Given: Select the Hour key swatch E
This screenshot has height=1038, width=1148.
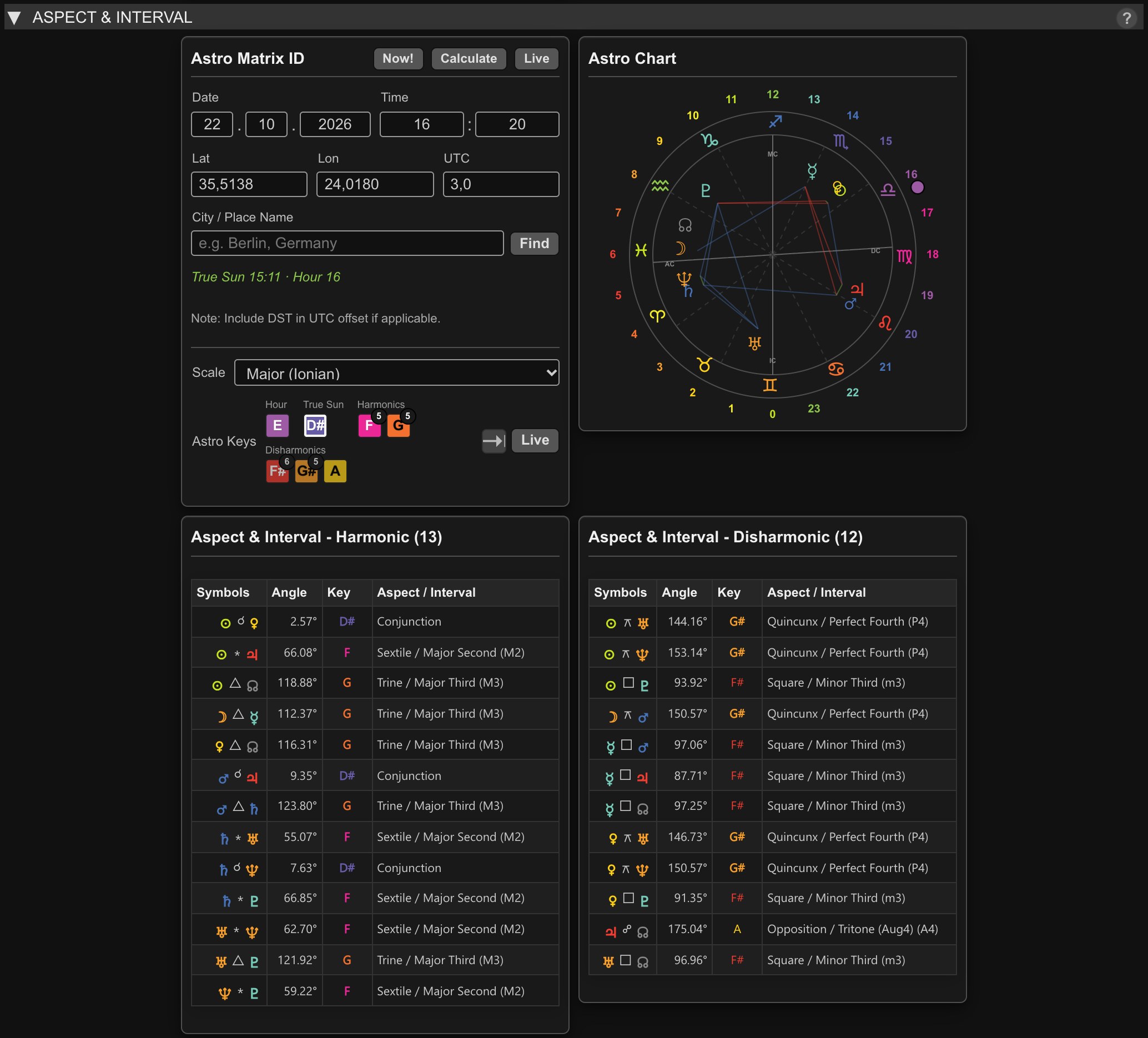Looking at the screenshot, I should (278, 425).
